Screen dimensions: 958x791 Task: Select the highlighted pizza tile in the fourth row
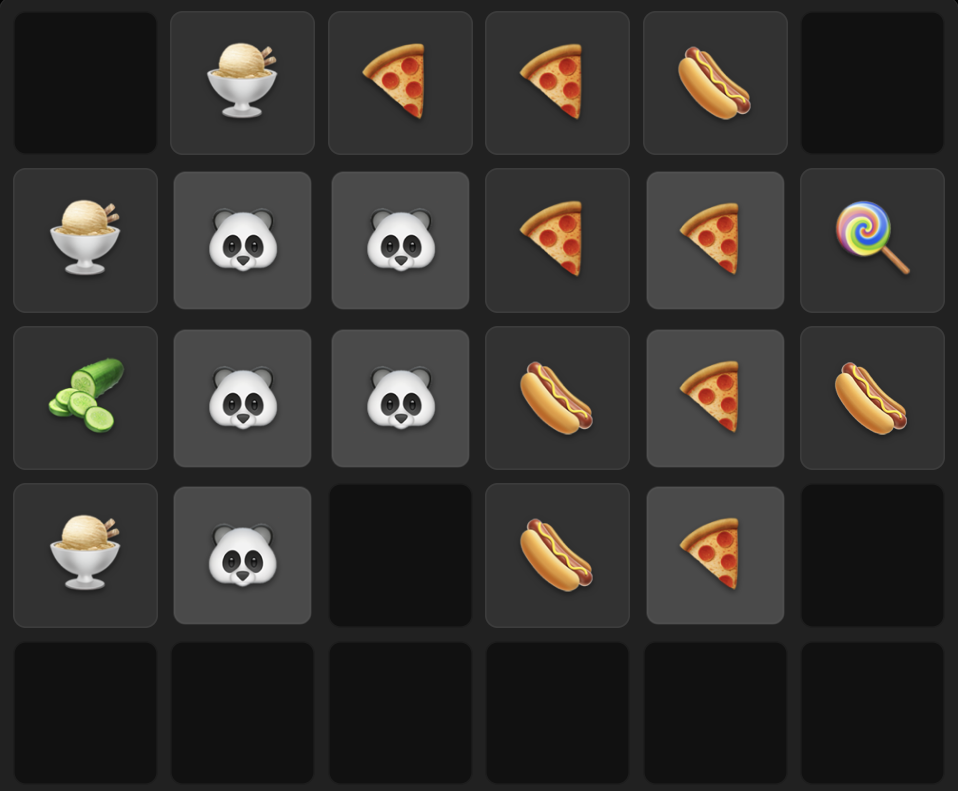pyautogui.click(x=715, y=555)
